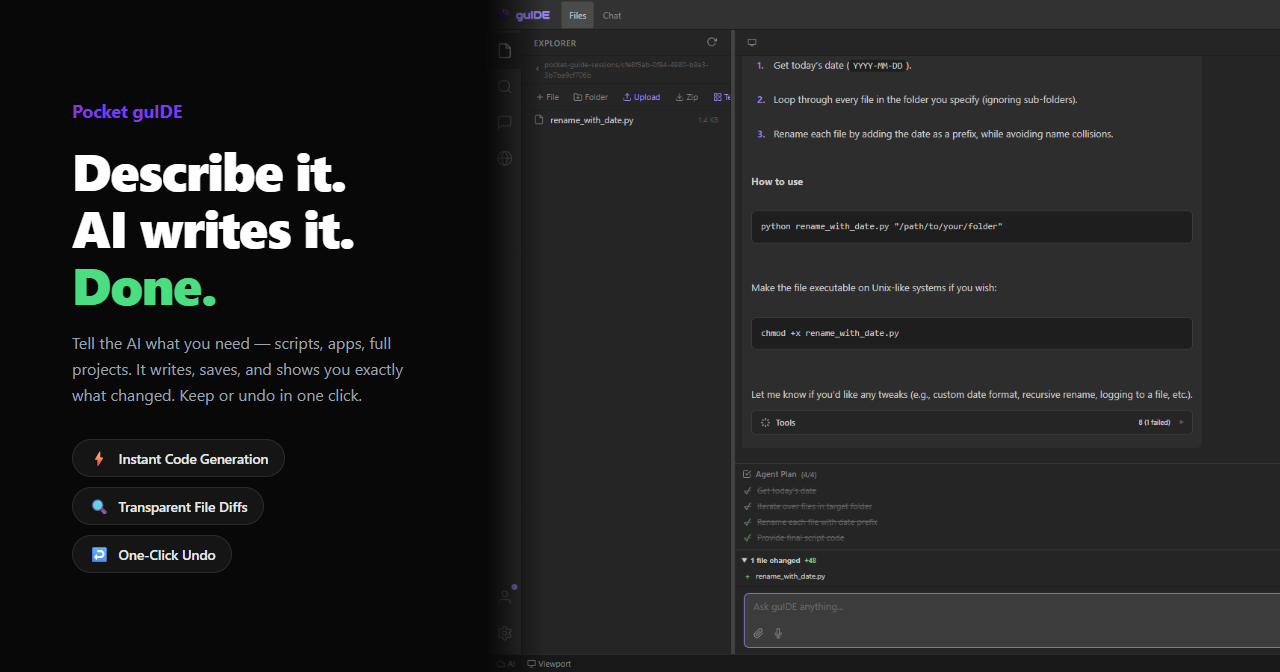Click rename_with_date.py file icon in Explorer

tap(539, 120)
